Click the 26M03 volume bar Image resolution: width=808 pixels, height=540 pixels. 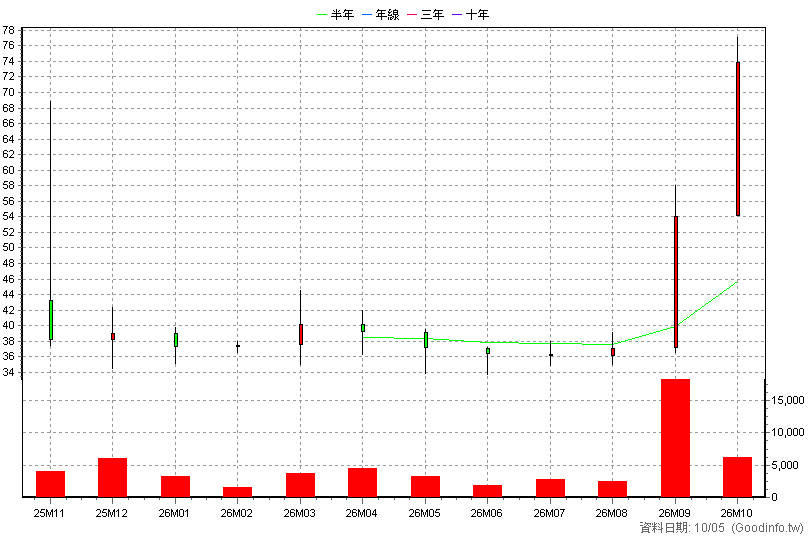300,485
